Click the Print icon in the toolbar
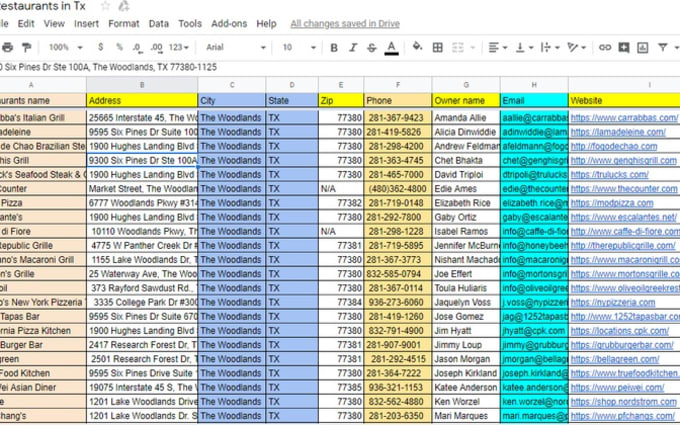680x425 pixels. pyautogui.click(x=7, y=47)
